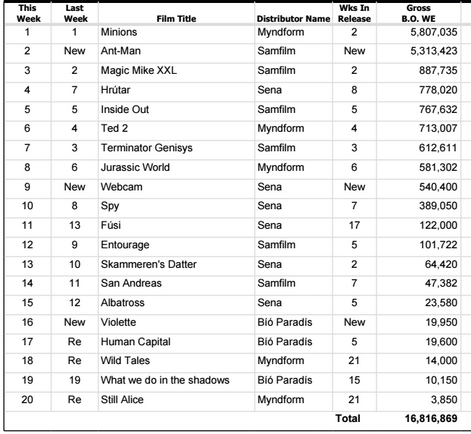Click the Ant-Man film title
This screenshot has width=471, height=434.
click(x=121, y=51)
